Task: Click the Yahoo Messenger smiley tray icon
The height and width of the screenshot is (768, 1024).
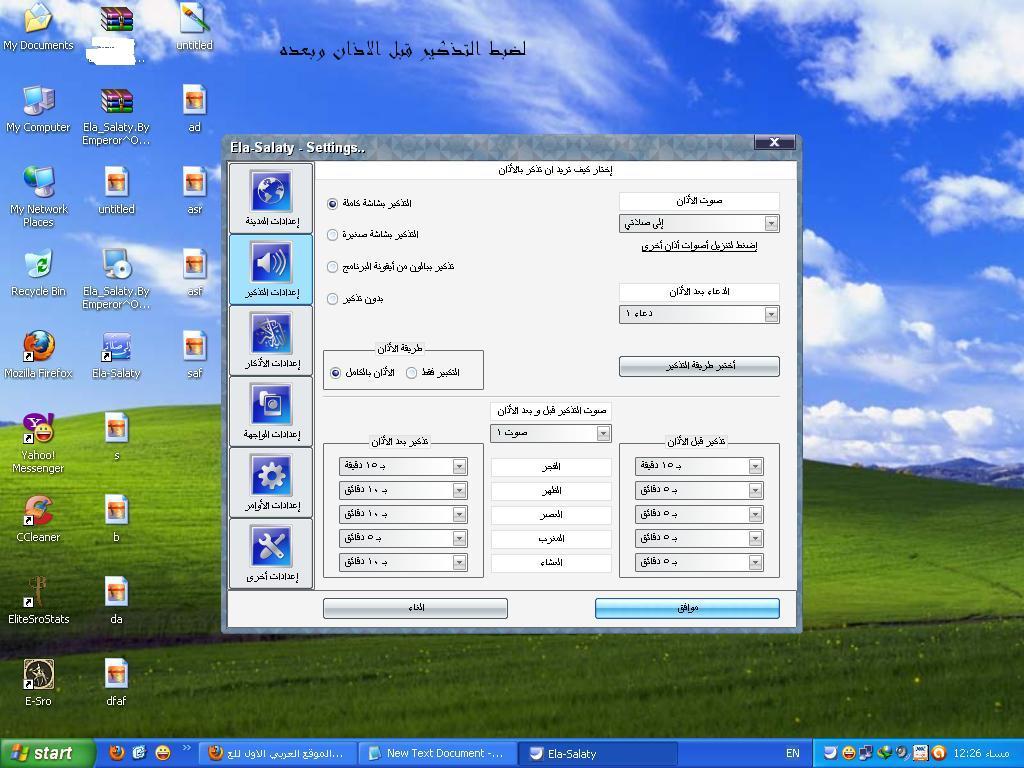Action: 848,753
